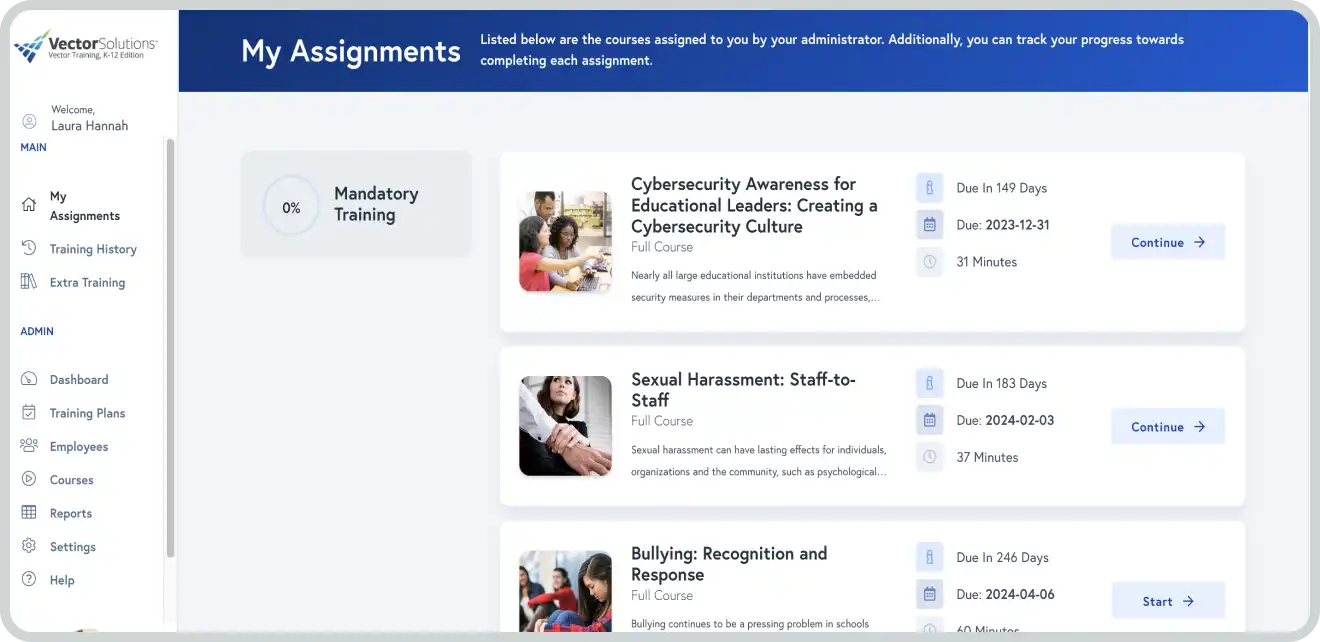Continue the Cybersecurity Awareness course
Viewport: 1320px width, 642px height.
[1167, 242]
